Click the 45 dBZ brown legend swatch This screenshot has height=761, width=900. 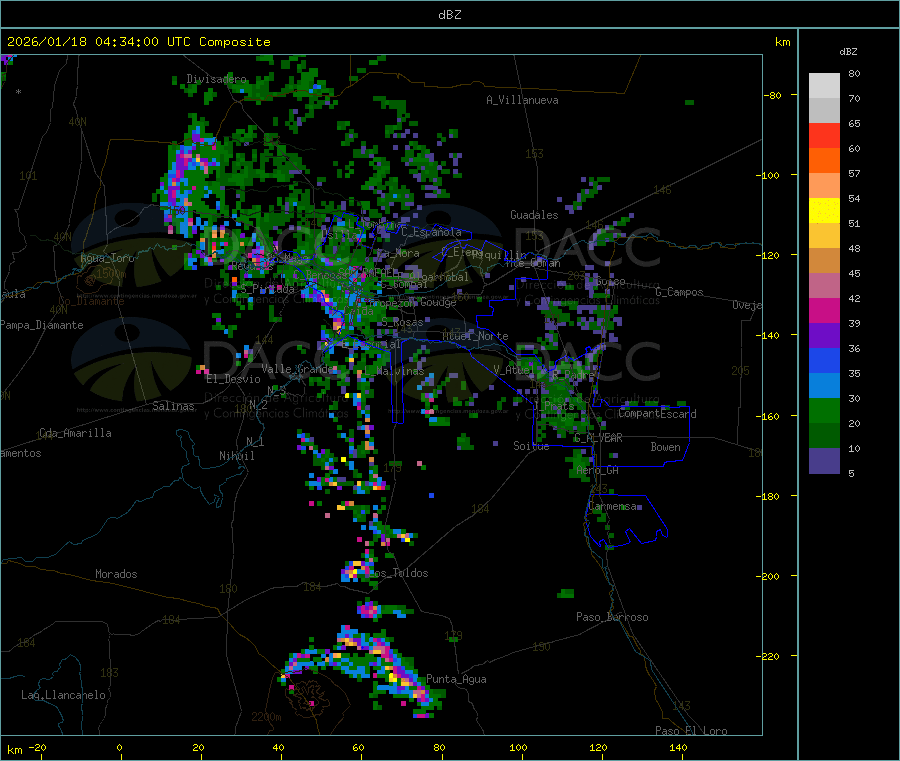click(x=824, y=261)
